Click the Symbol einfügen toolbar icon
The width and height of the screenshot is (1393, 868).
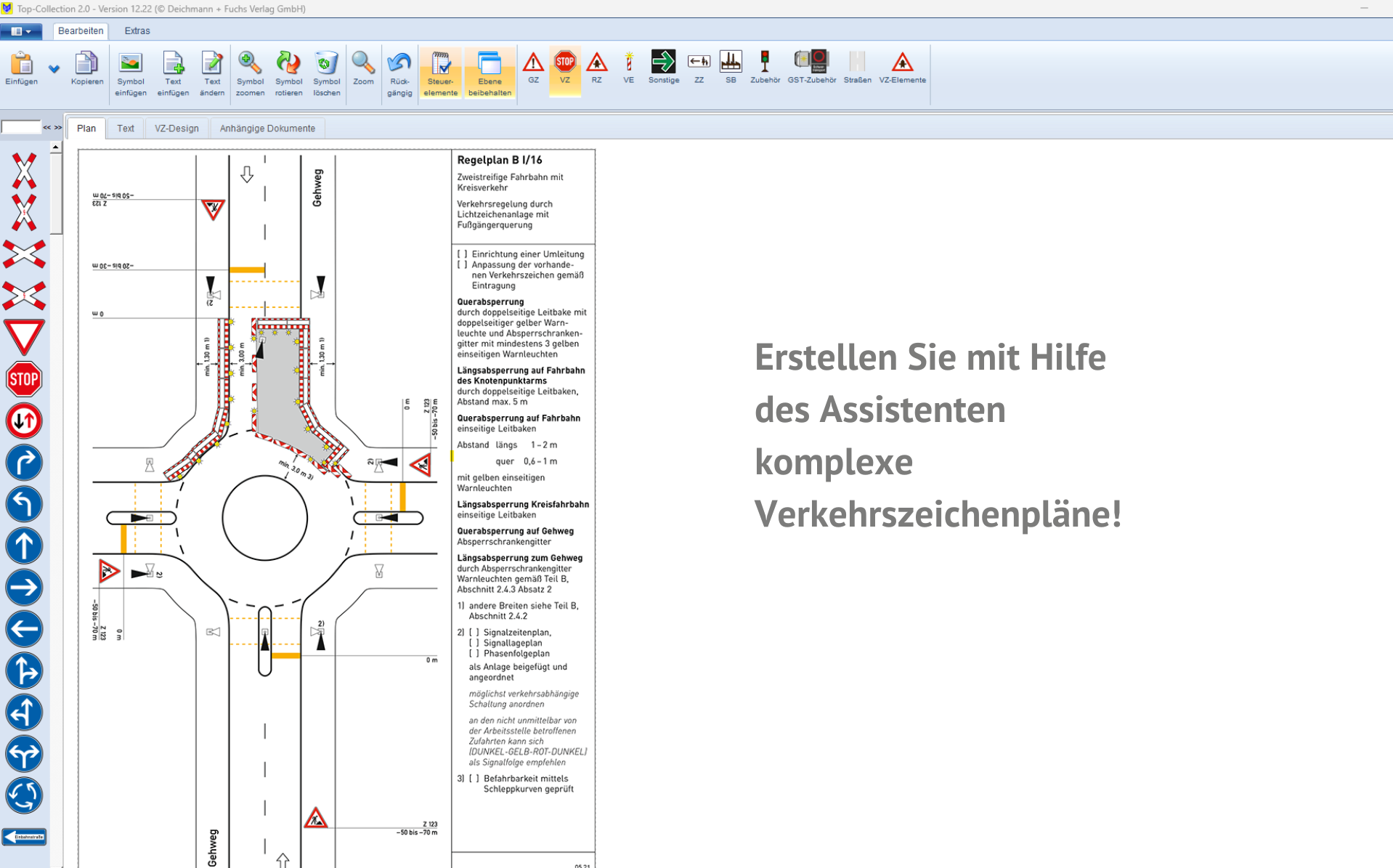[x=131, y=73]
